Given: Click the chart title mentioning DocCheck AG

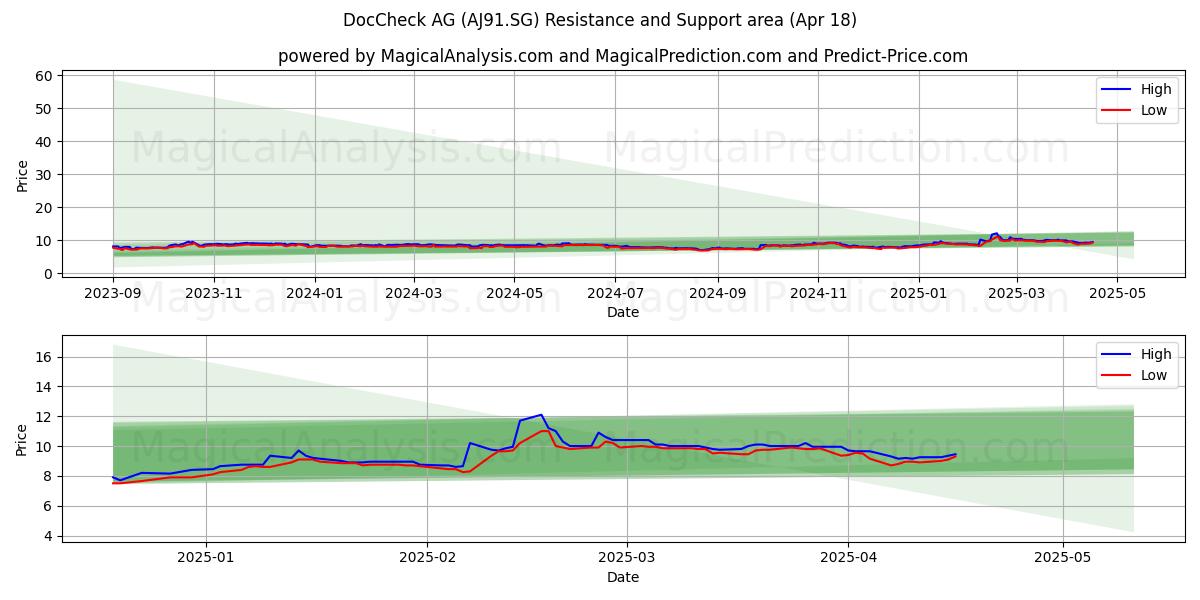Looking at the screenshot, I should point(600,20).
